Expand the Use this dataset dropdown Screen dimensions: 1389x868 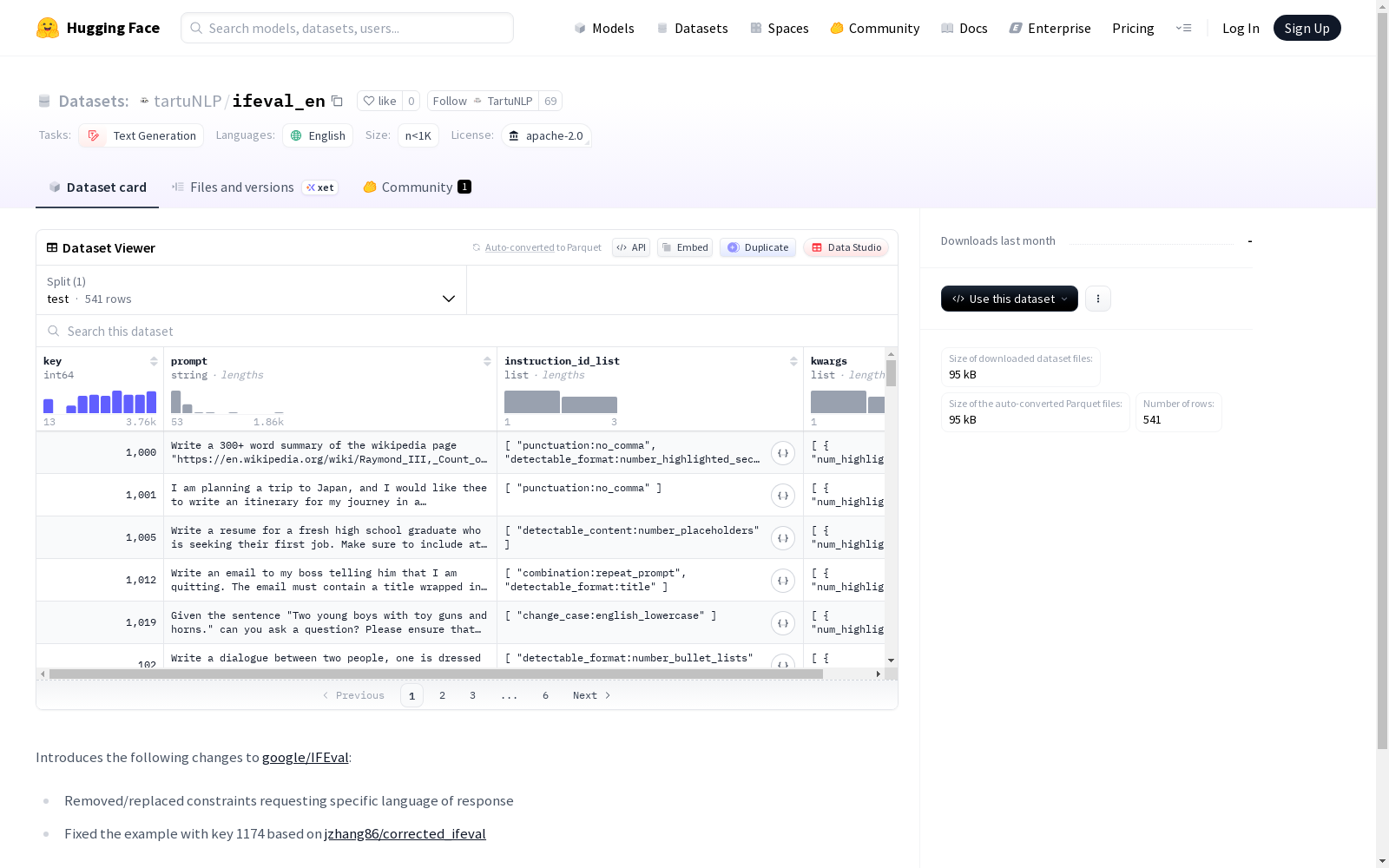[x=1010, y=299]
